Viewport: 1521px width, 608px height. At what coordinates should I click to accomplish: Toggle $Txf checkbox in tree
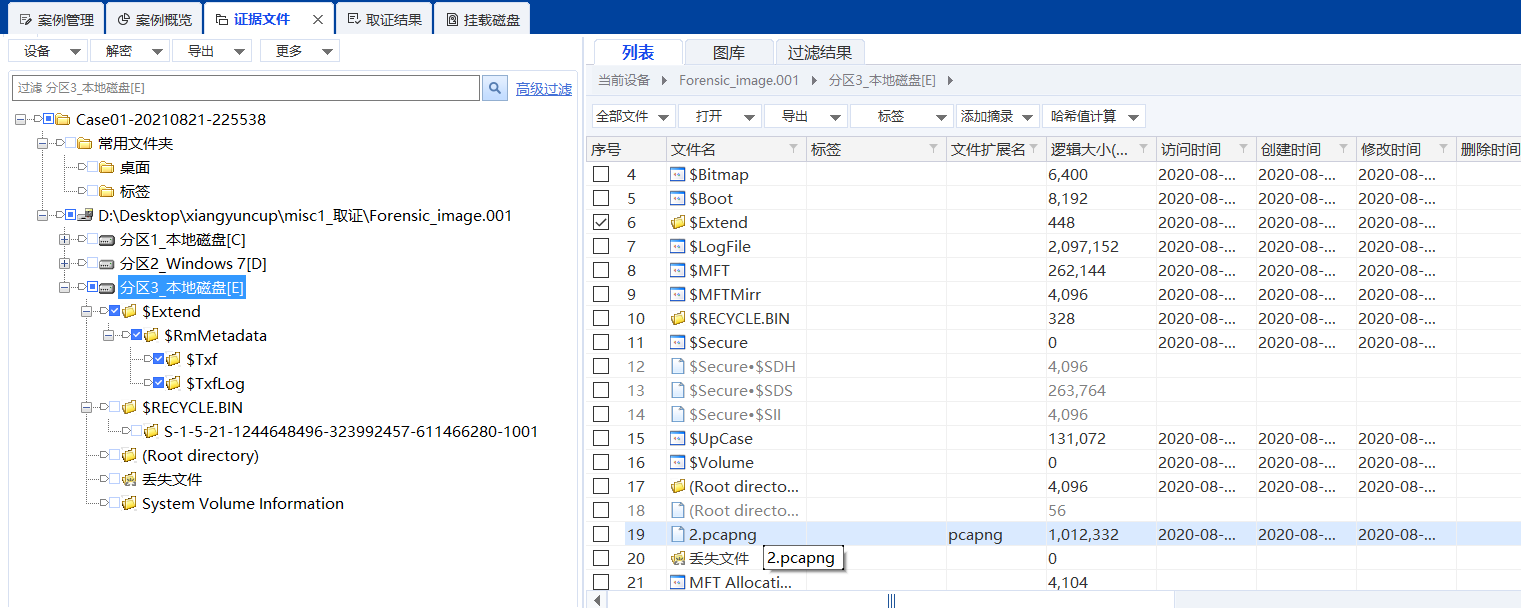(159, 359)
